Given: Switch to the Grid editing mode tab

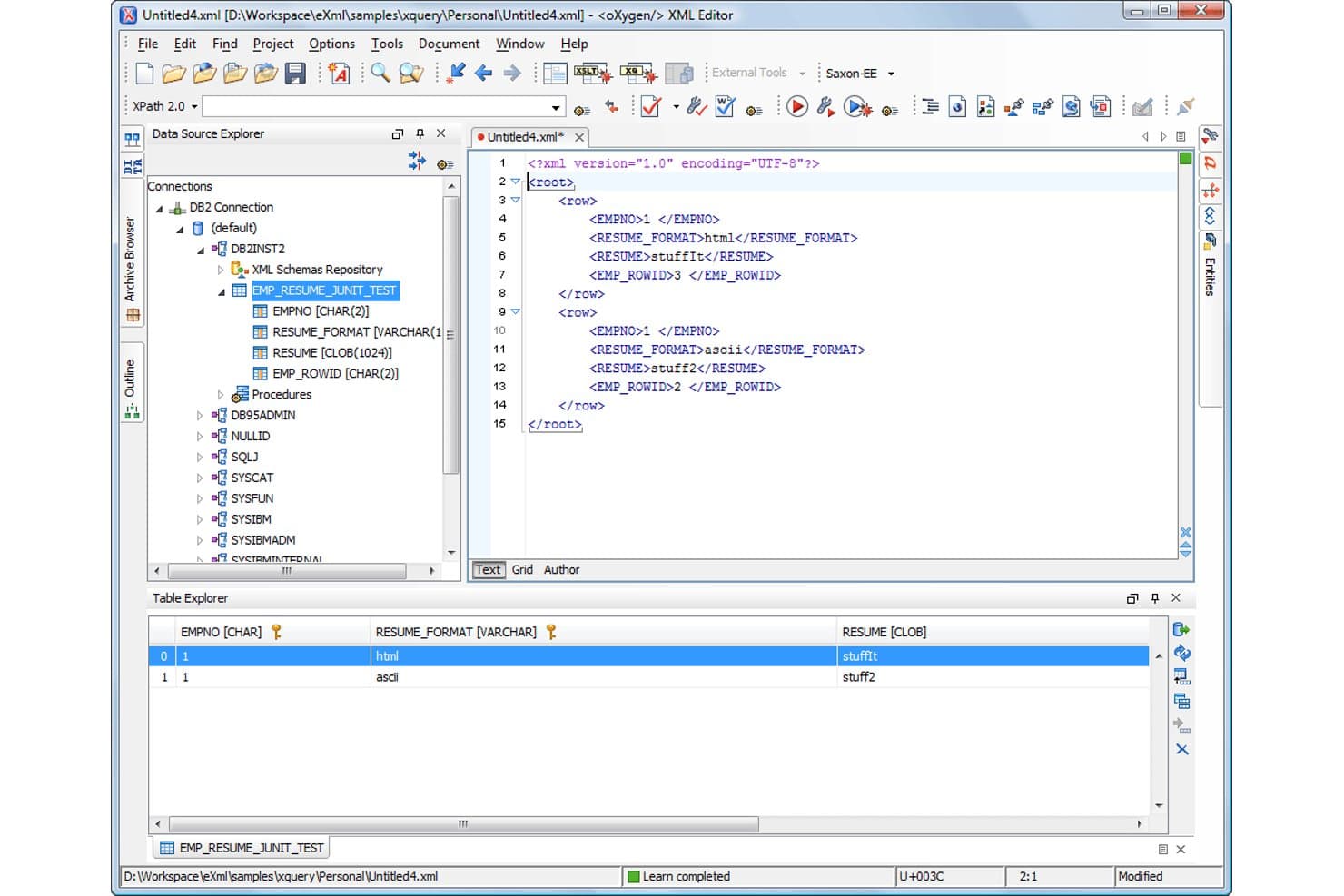Looking at the screenshot, I should (x=522, y=570).
